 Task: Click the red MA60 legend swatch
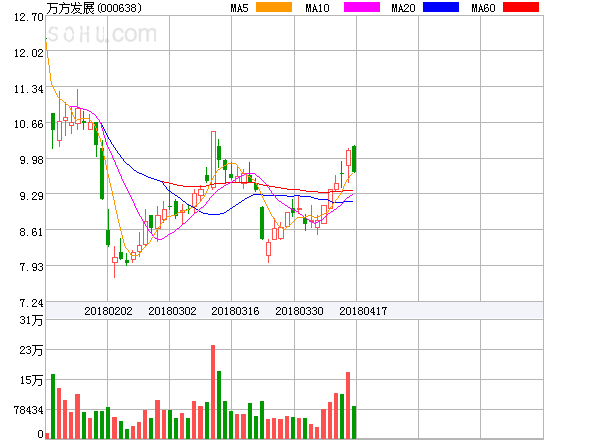tap(521, 7)
